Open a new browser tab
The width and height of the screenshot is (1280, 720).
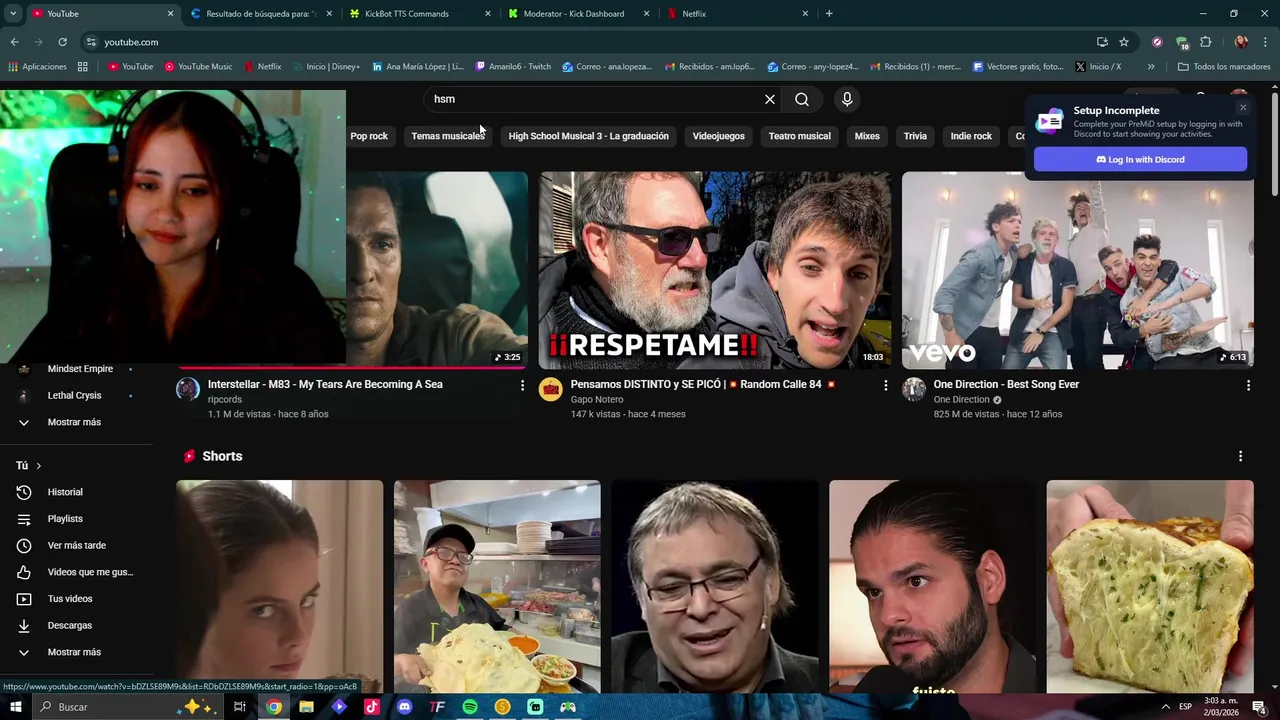829,14
